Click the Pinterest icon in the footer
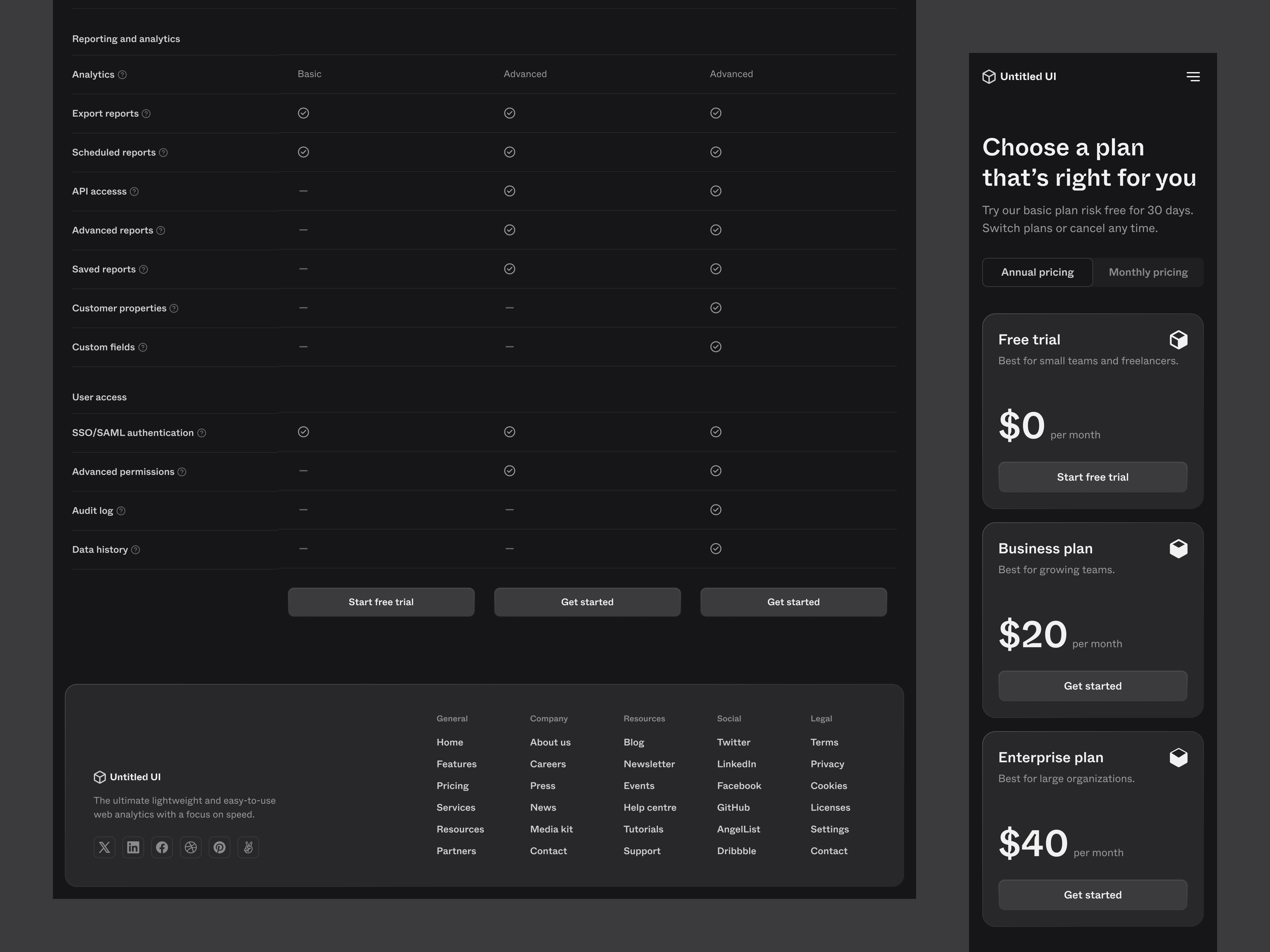This screenshot has width=1270, height=952. (x=219, y=847)
